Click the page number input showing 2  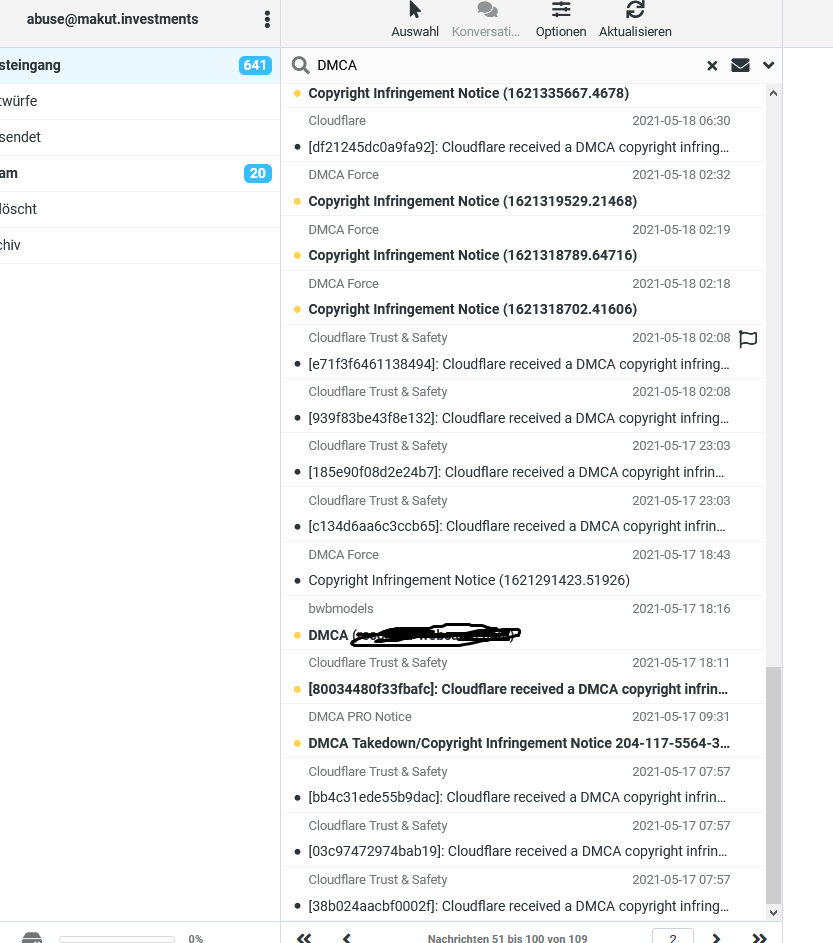pyautogui.click(x=673, y=937)
